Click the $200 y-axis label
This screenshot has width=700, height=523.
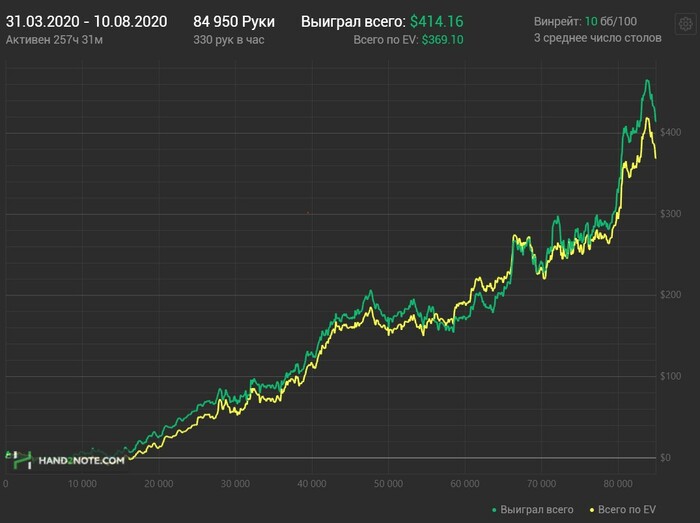671,295
